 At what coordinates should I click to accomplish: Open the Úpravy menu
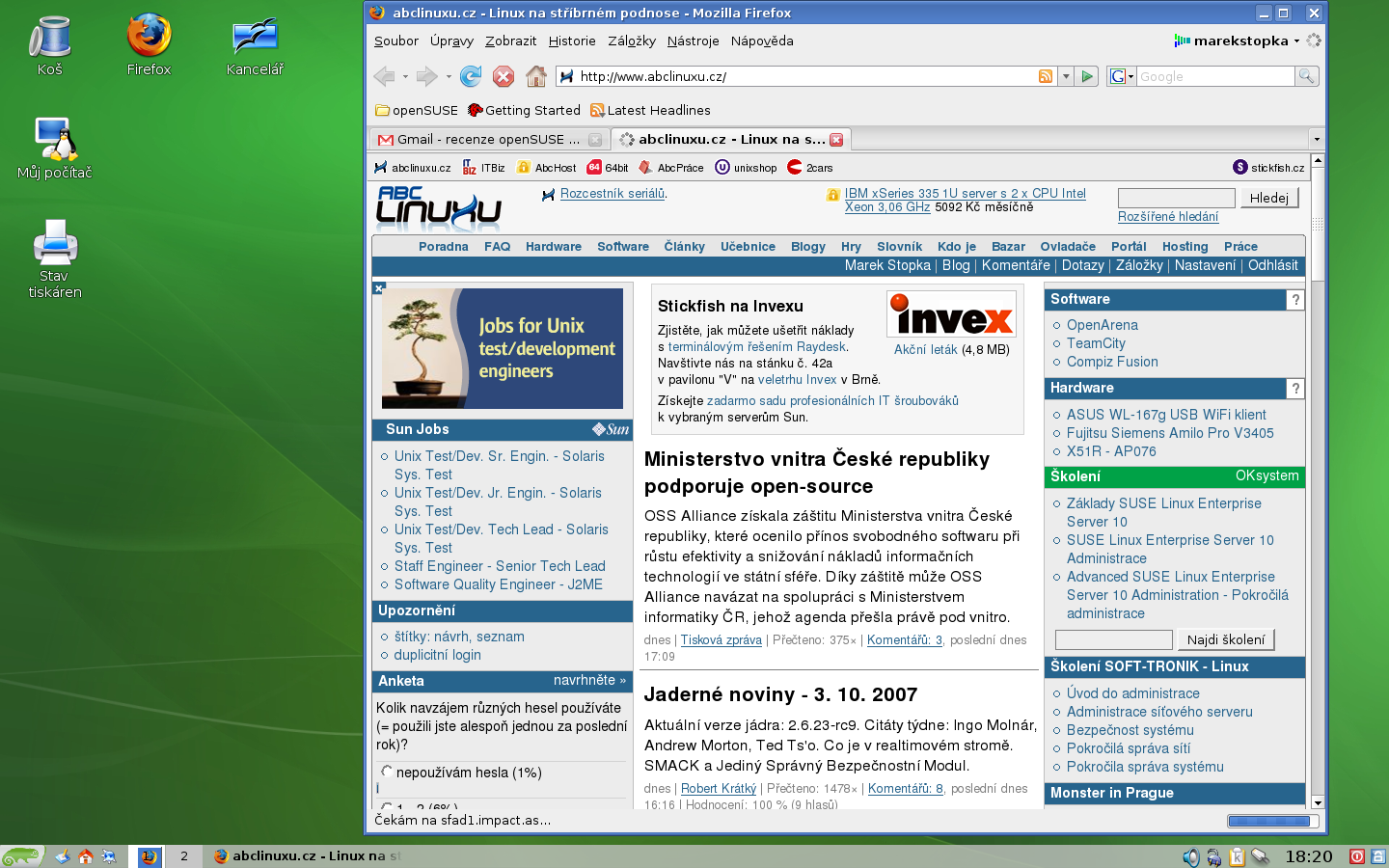pos(451,41)
